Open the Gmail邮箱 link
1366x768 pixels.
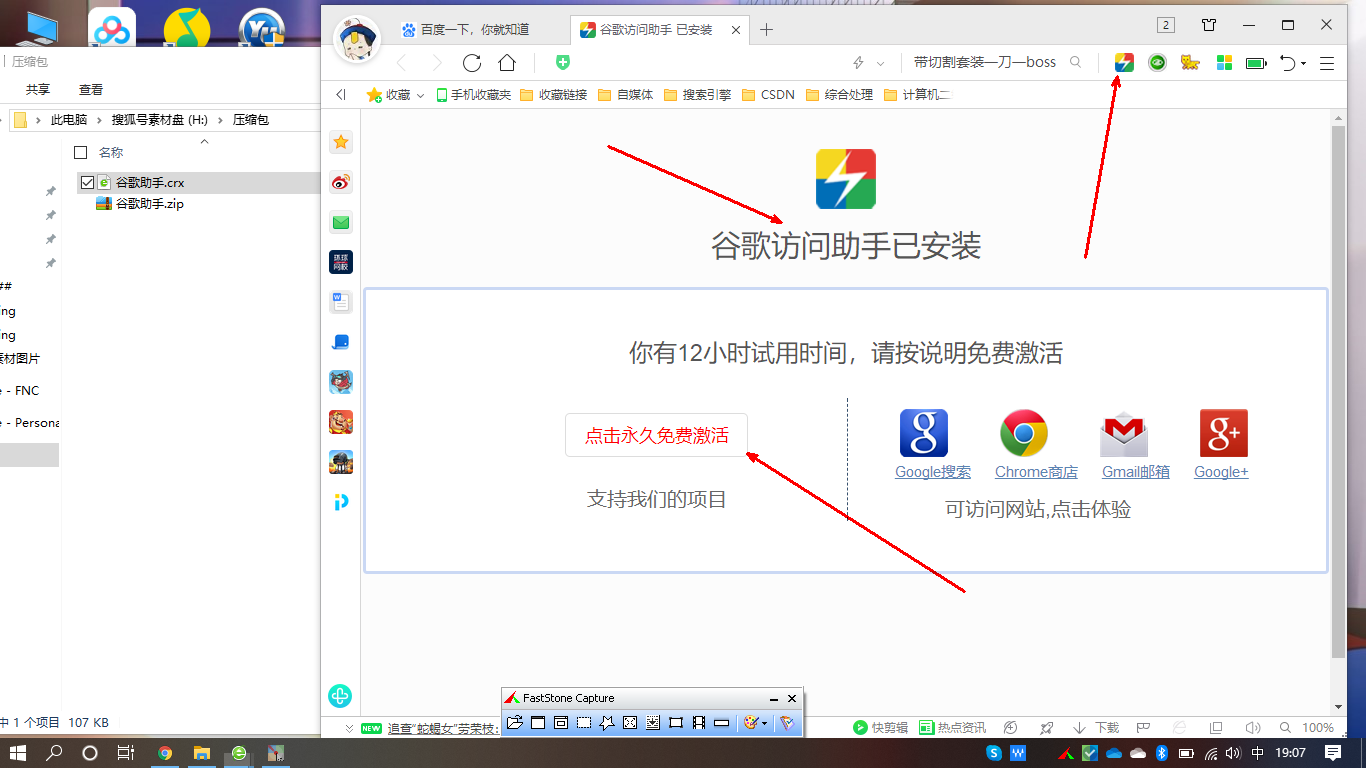[1135, 471]
